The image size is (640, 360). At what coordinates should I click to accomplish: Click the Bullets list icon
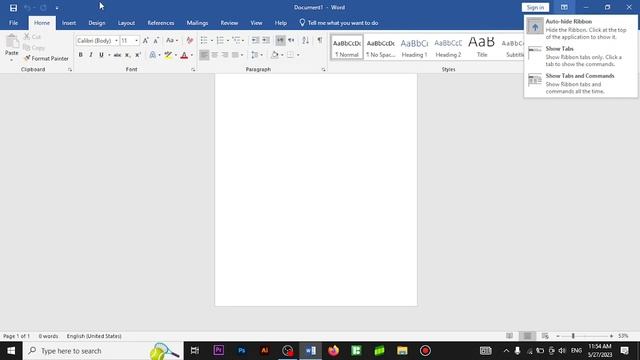pos(204,40)
